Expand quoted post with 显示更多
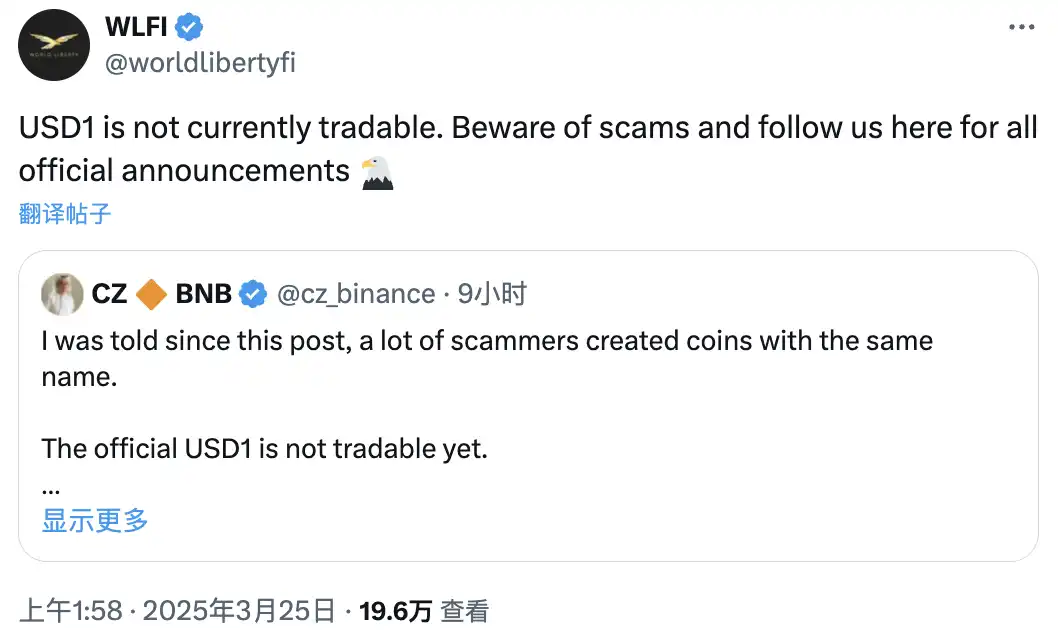Screen dimensions: 1058x636 pos(95,520)
